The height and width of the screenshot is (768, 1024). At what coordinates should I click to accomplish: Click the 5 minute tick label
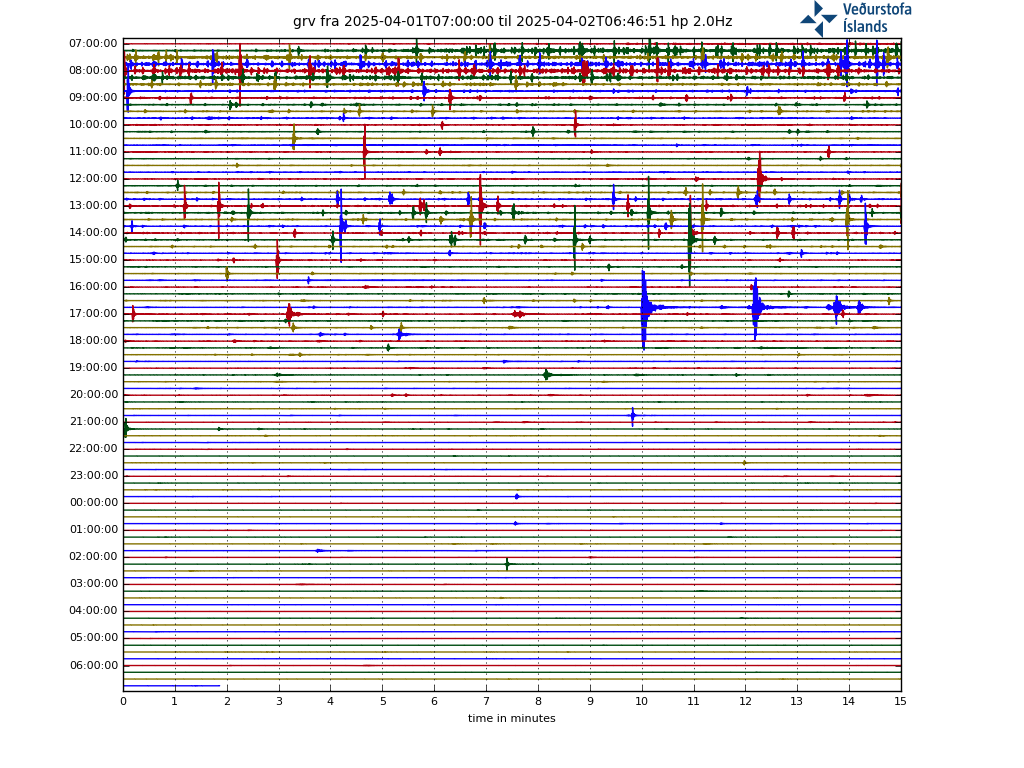382,701
